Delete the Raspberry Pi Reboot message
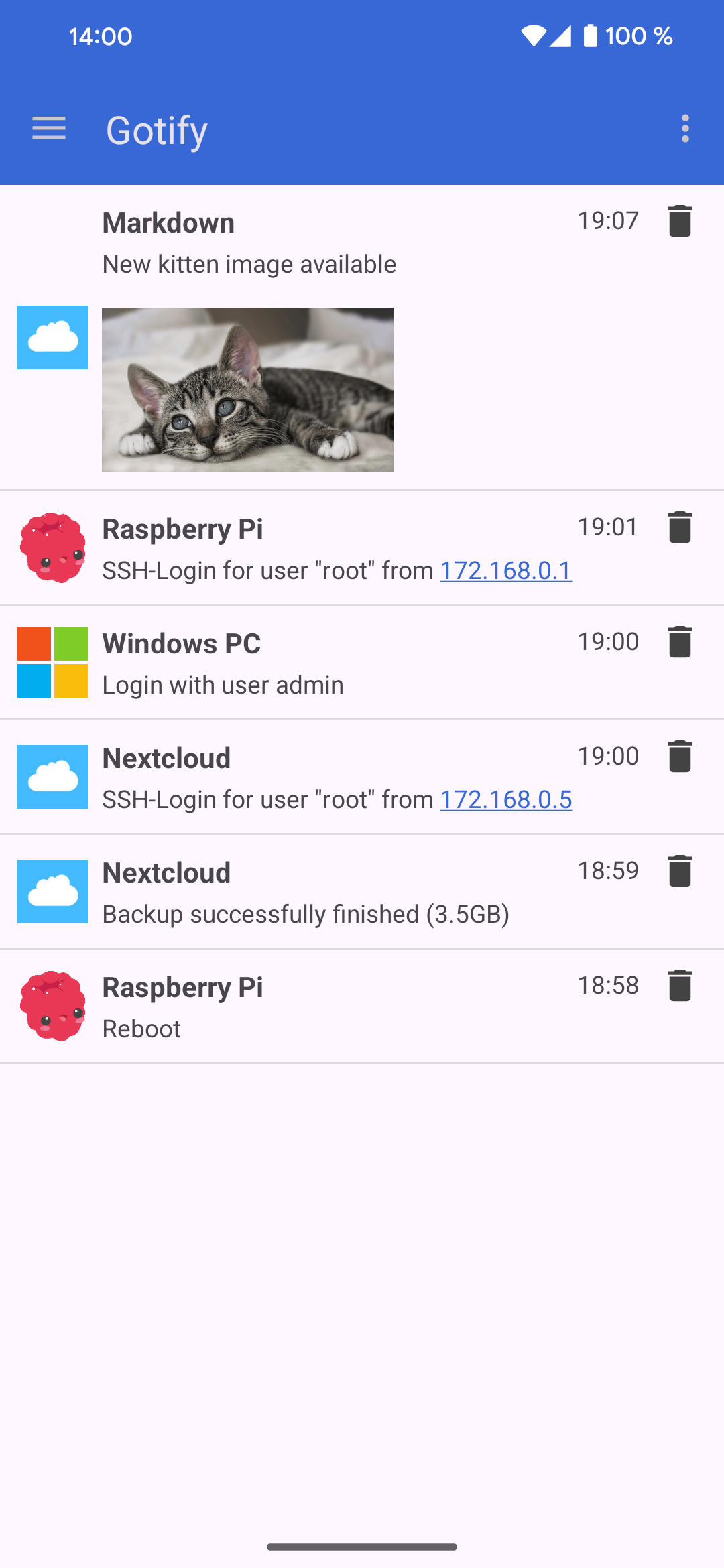Screen dimensions: 724x1568 [680, 986]
